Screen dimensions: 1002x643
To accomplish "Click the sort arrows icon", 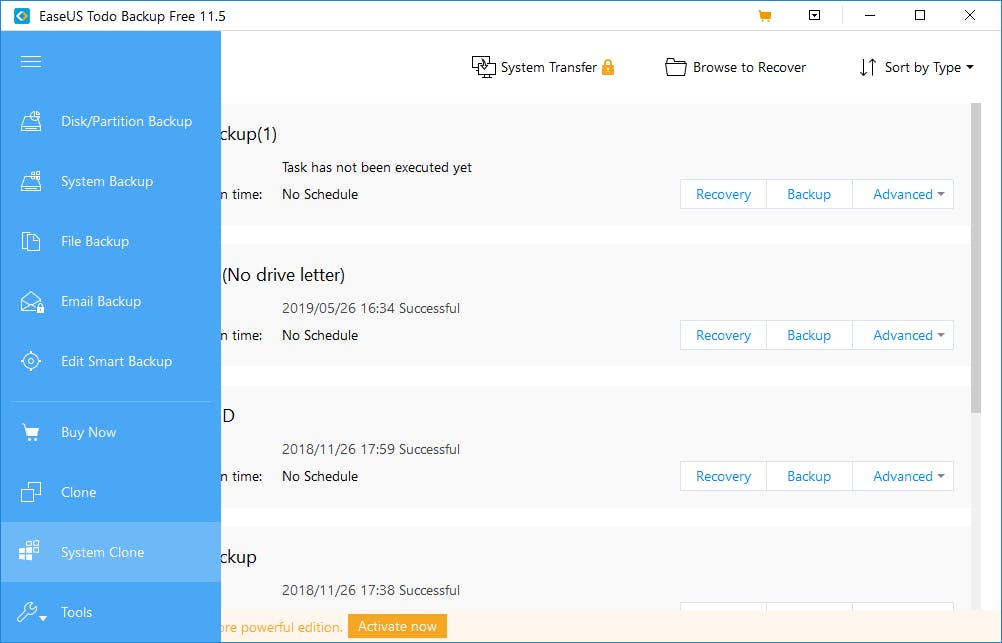I will click(868, 67).
